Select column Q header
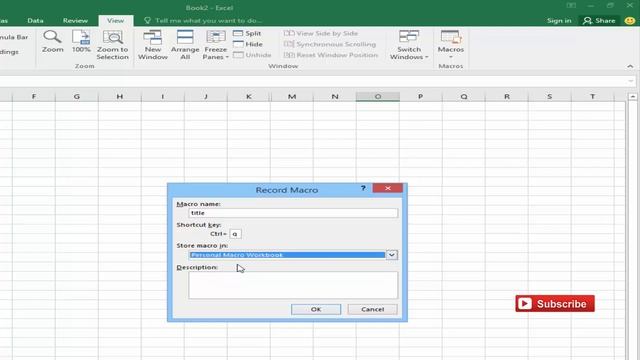The height and width of the screenshot is (360, 640). (464, 97)
